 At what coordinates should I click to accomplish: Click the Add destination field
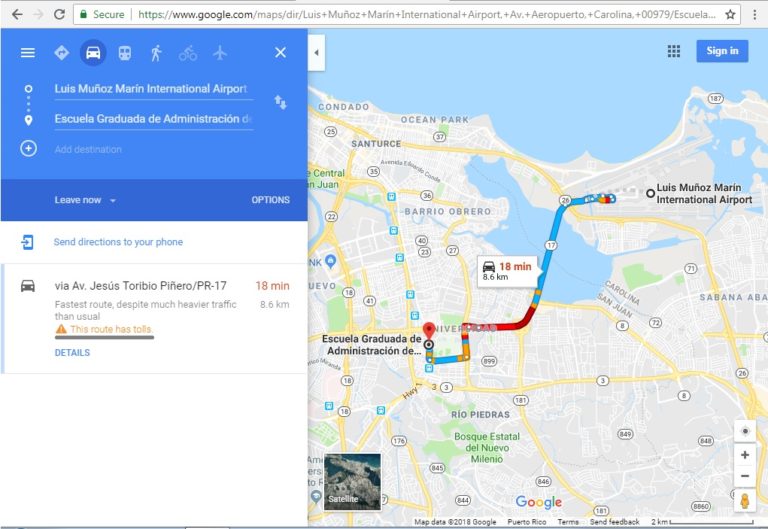[154, 149]
